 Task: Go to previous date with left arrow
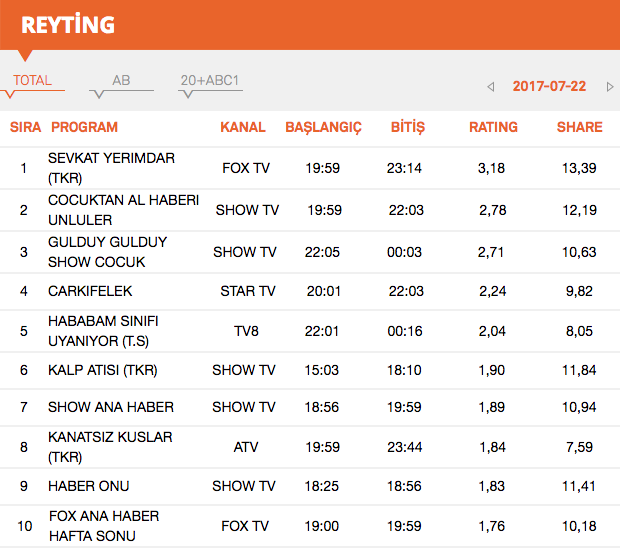[x=491, y=87]
